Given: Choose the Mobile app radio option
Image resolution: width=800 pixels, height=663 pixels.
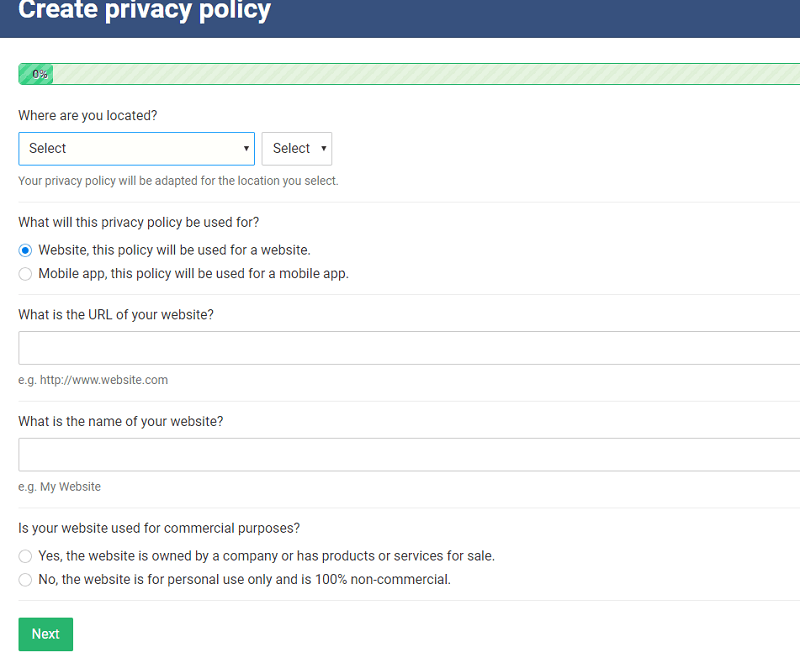Looking at the screenshot, I should pyautogui.click(x=26, y=273).
